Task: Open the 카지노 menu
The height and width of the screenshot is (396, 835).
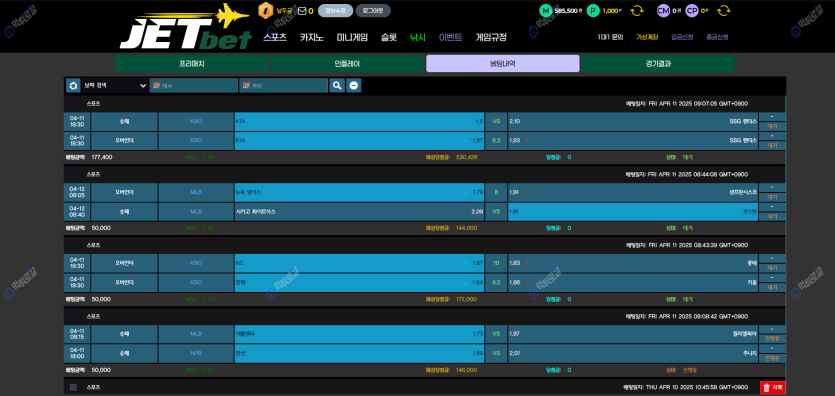Action: [x=312, y=37]
